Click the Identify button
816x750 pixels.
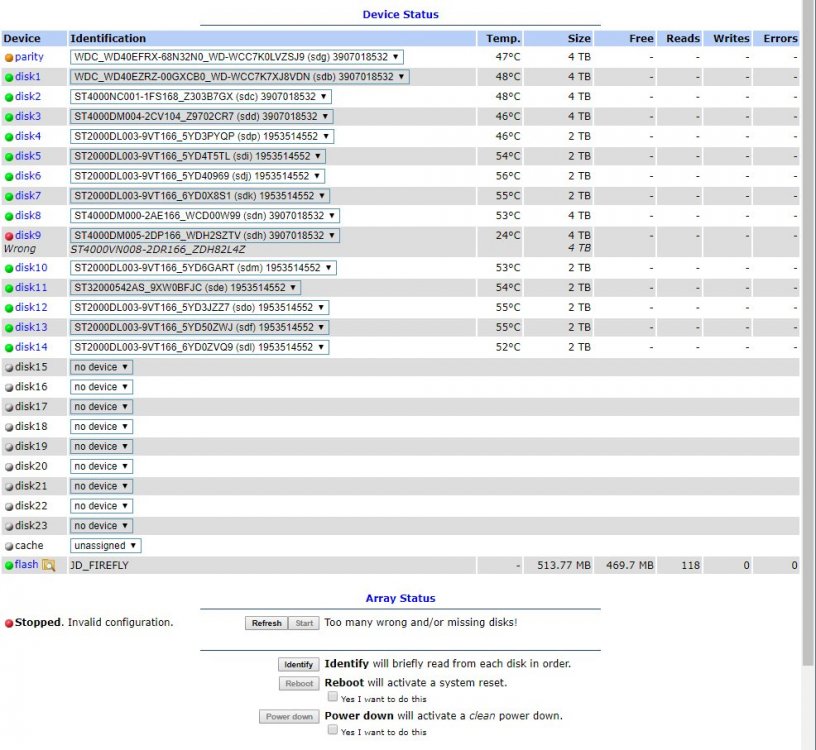[298, 665]
